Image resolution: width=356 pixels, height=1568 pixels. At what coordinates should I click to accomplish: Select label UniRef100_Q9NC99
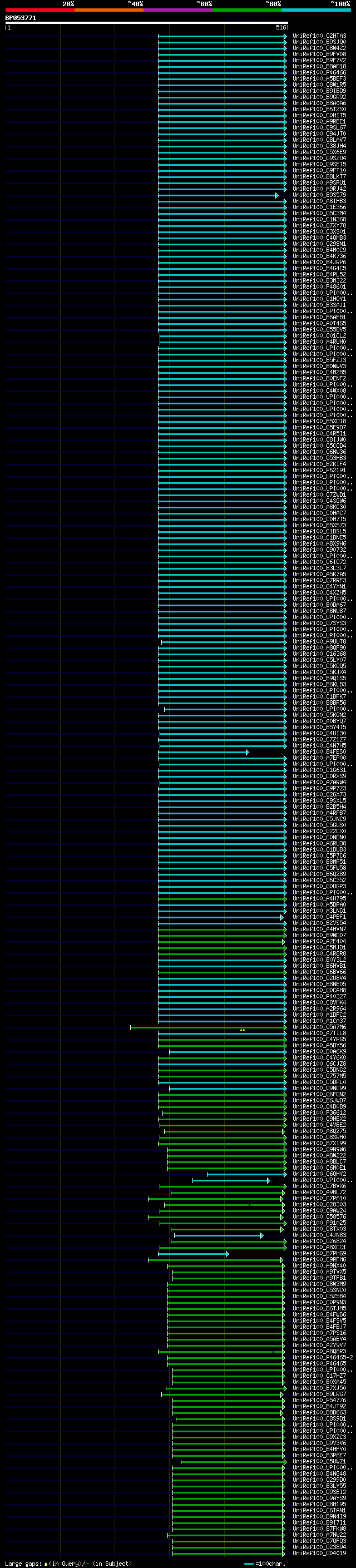(x=319, y=1089)
